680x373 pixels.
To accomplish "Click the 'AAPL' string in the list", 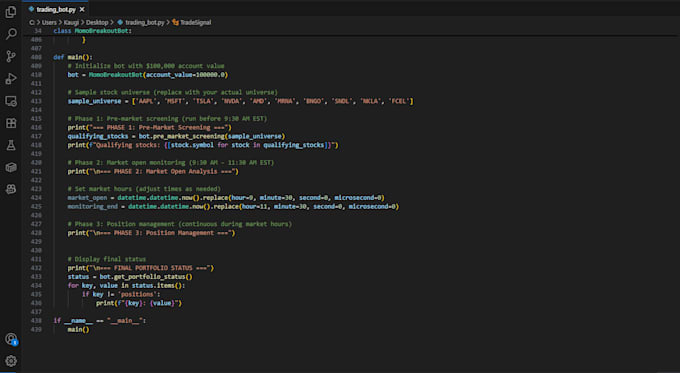I will pos(146,101).
